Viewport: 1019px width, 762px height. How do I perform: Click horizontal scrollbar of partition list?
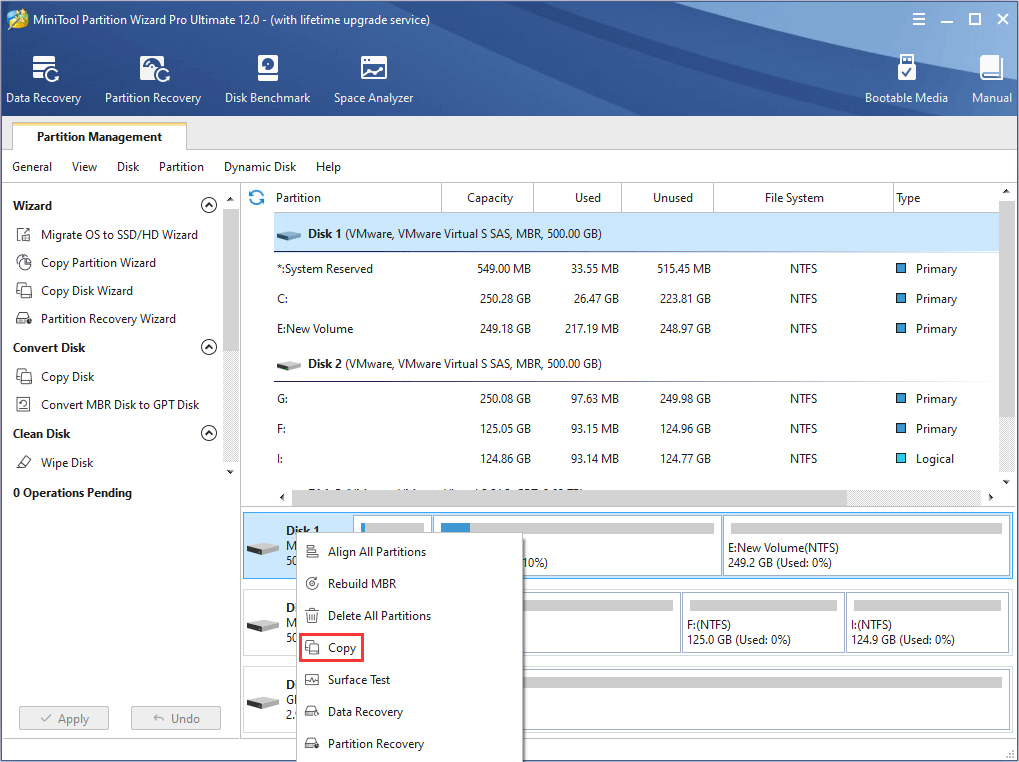coord(569,498)
